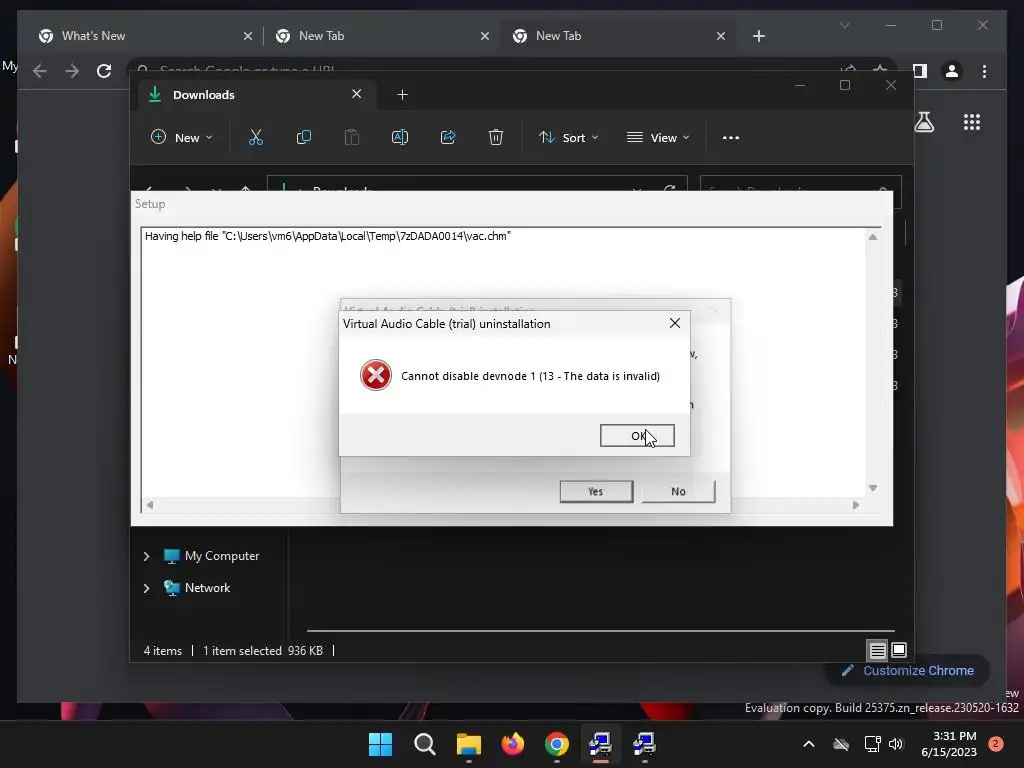
Task: Open Chrome's three-dot menu
Action: pos(984,71)
